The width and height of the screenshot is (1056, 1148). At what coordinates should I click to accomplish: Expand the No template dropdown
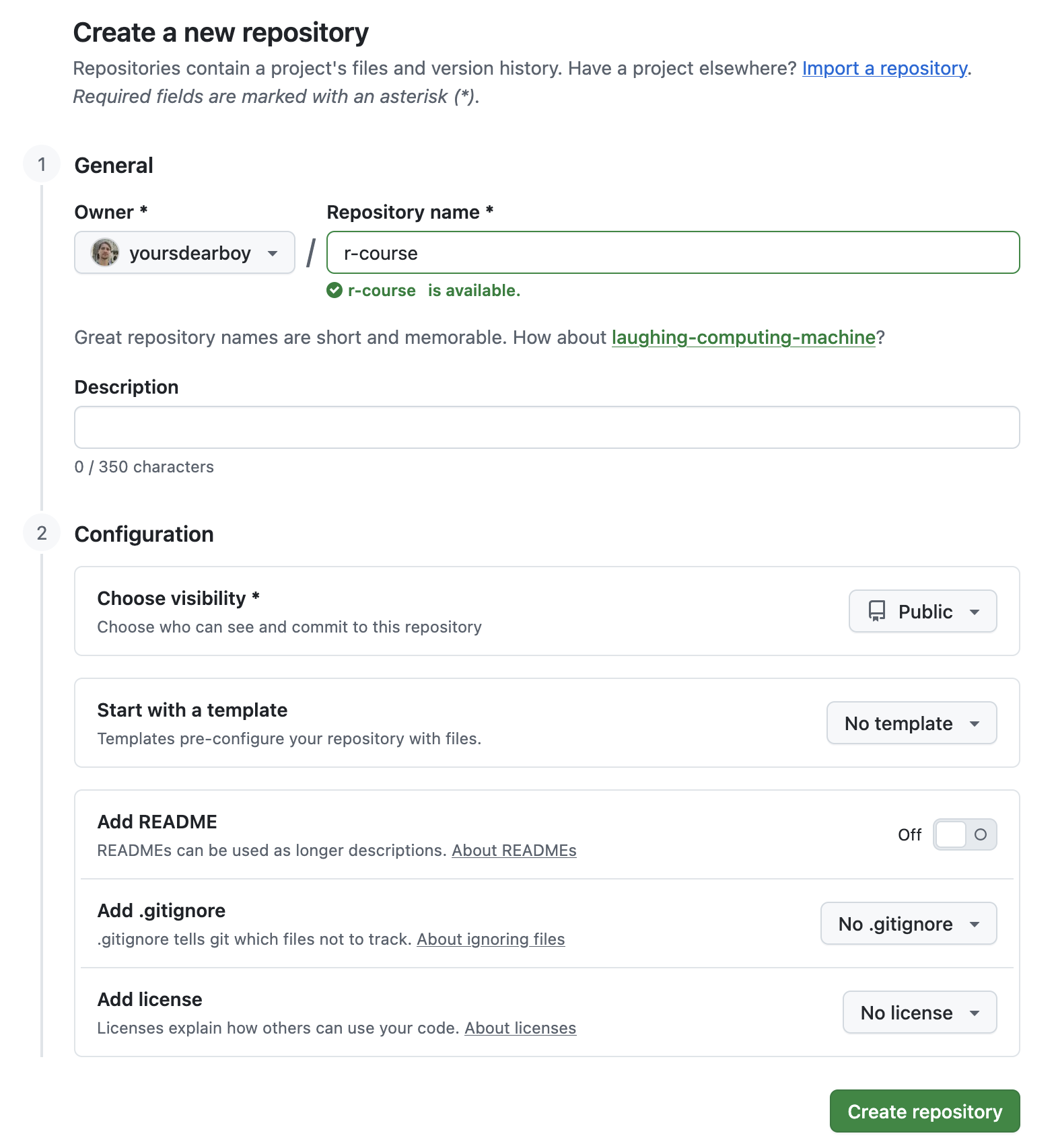[912, 723]
